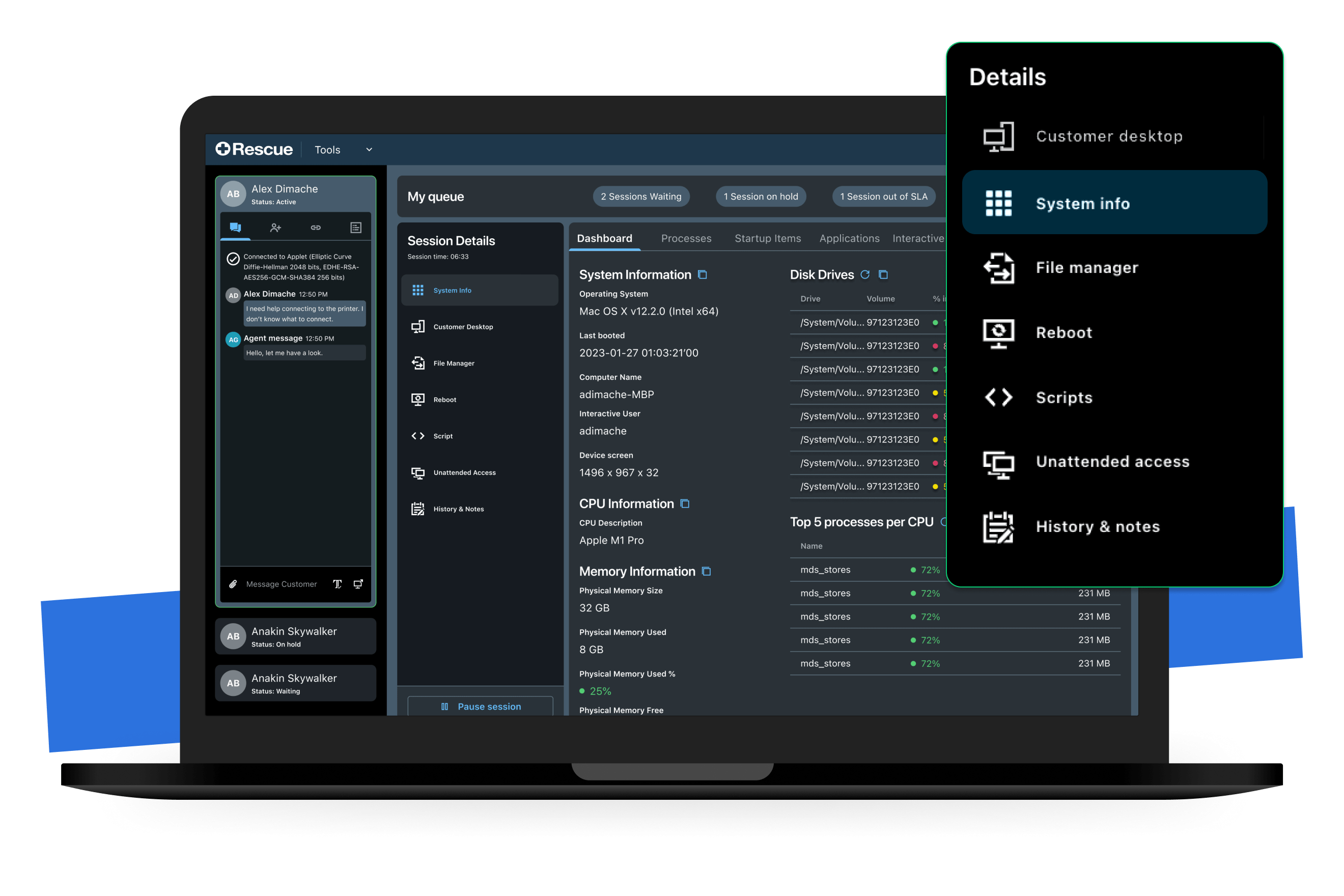Open the Startup Items tab
This screenshot has height=896, width=1344.
(x=767, y=238)
